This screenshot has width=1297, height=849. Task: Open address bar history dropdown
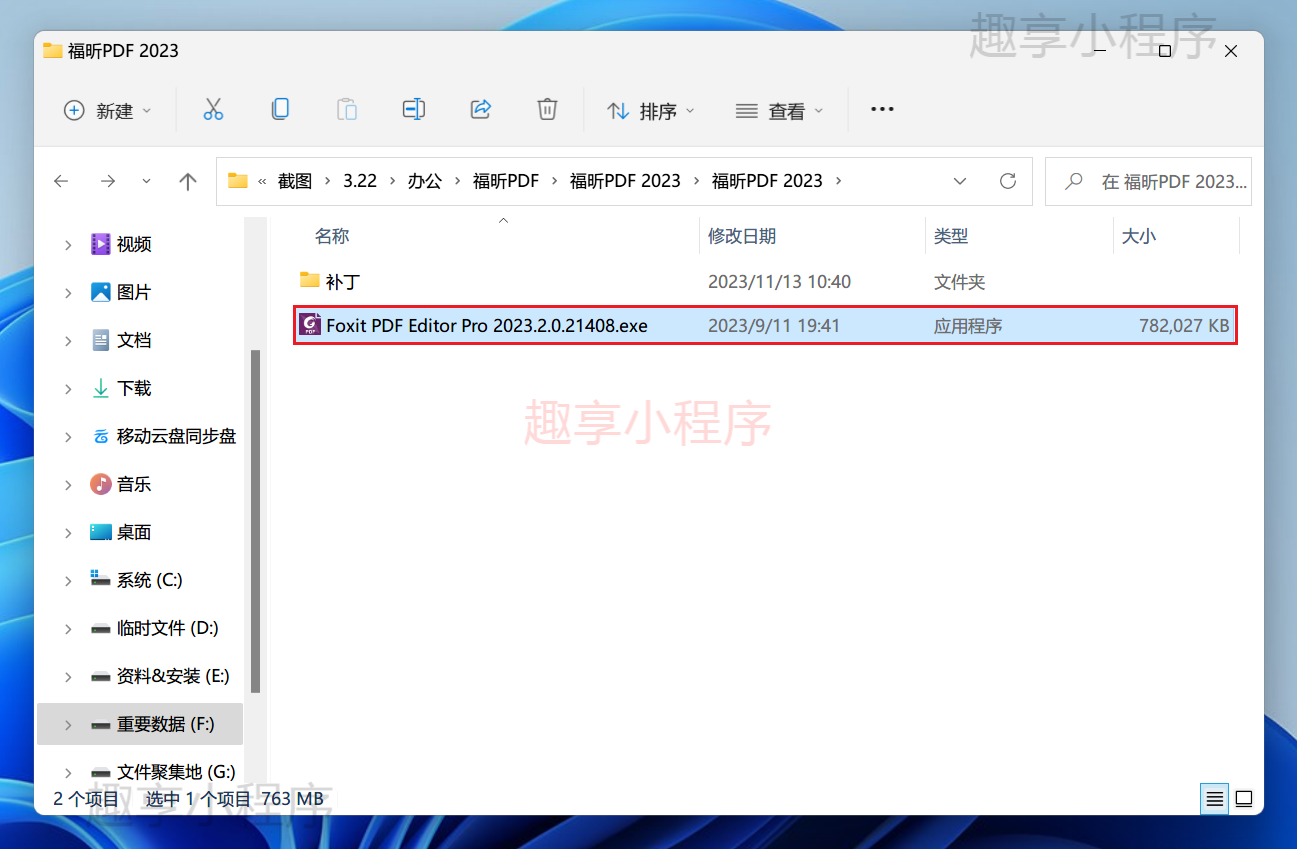(960, 181)
